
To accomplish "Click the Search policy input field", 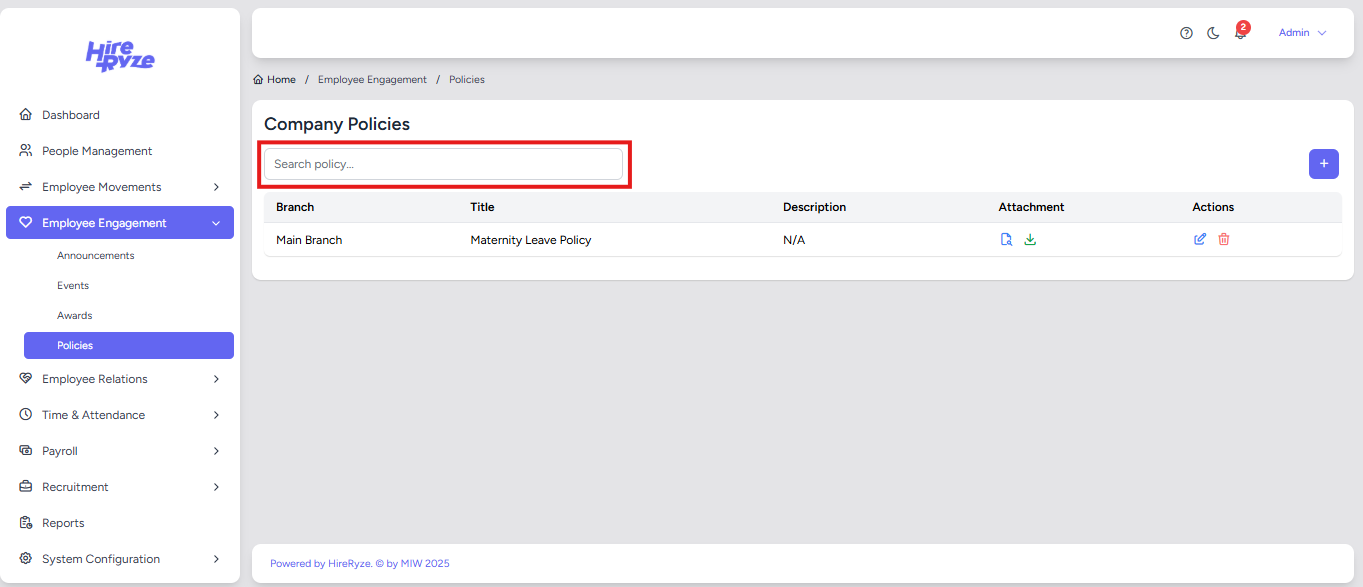I will point(443,164).
